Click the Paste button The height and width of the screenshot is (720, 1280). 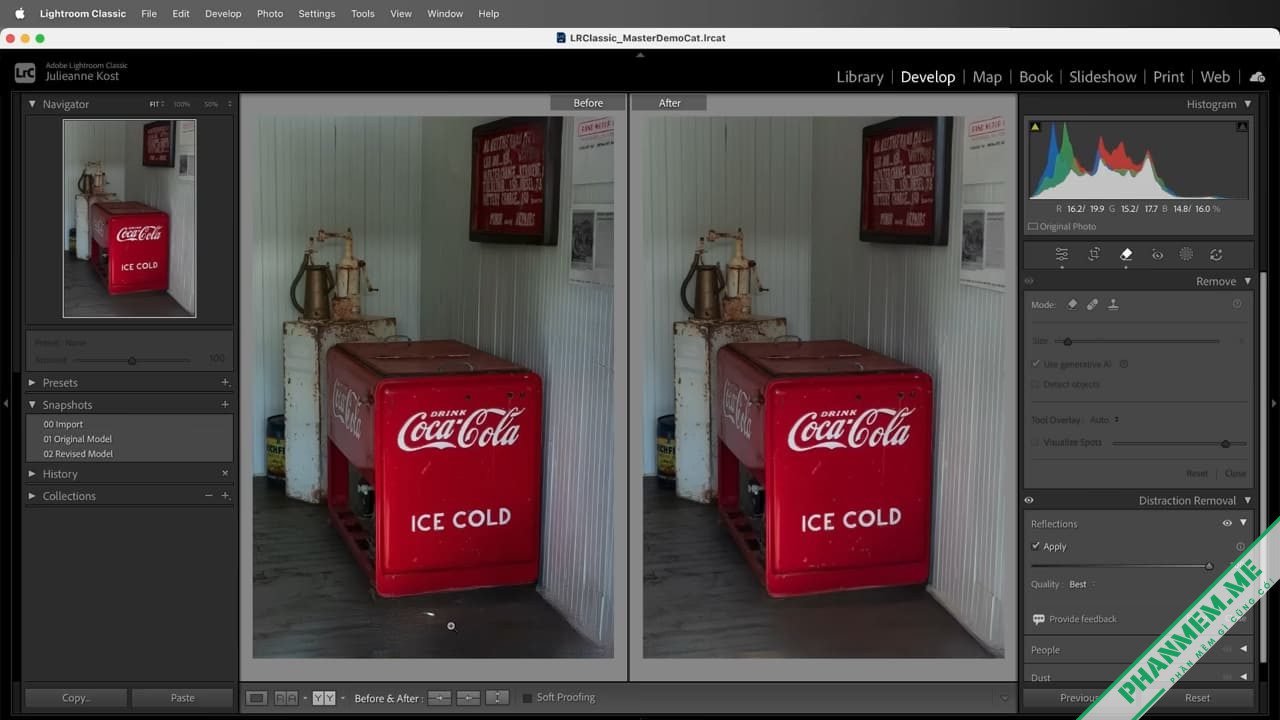[183, 698]
